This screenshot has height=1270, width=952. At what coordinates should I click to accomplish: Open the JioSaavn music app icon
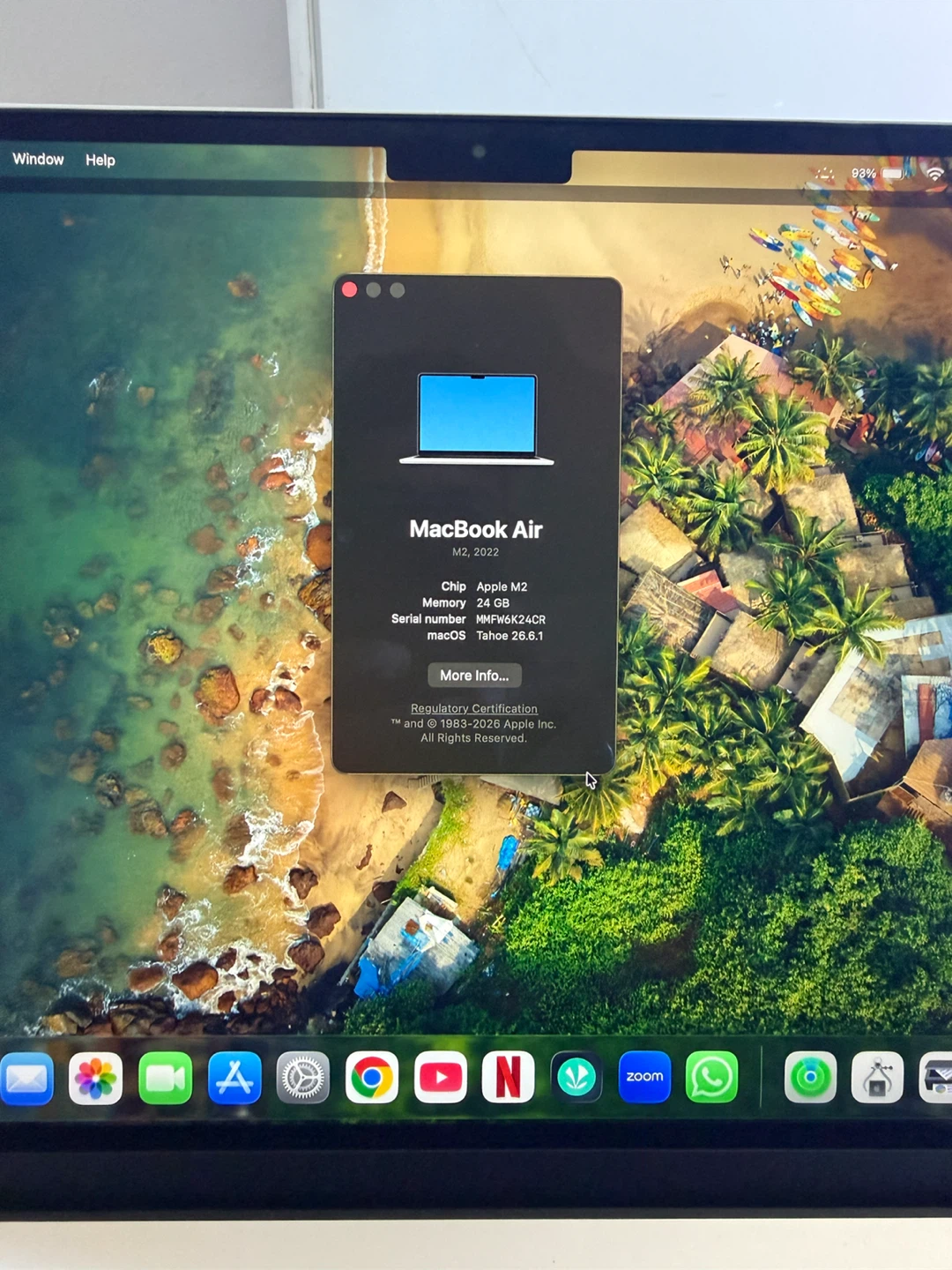pyautogui.click(x=576, y=1077)
